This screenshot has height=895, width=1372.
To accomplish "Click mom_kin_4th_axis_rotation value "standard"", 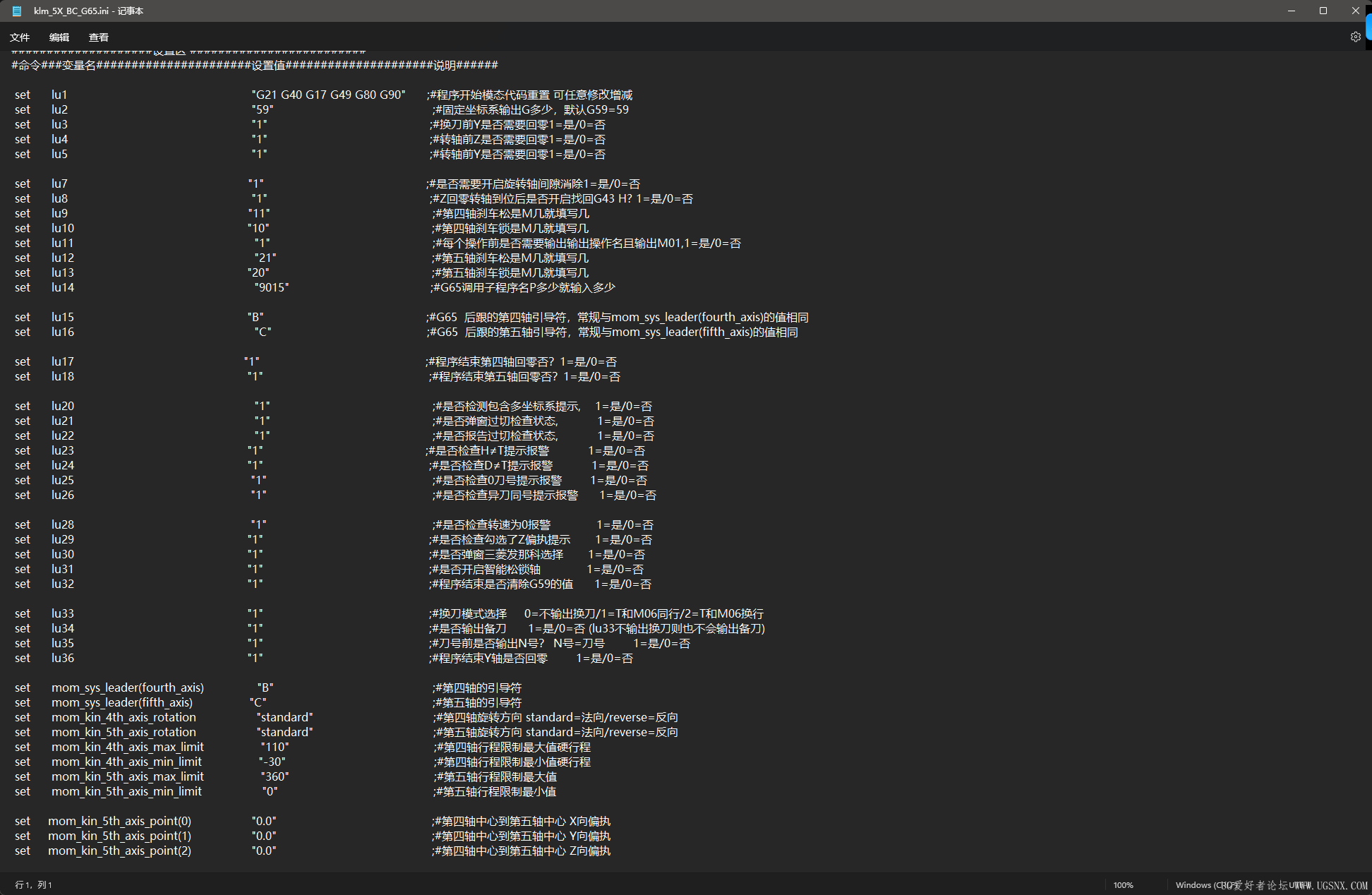I will tap(284, 717).
